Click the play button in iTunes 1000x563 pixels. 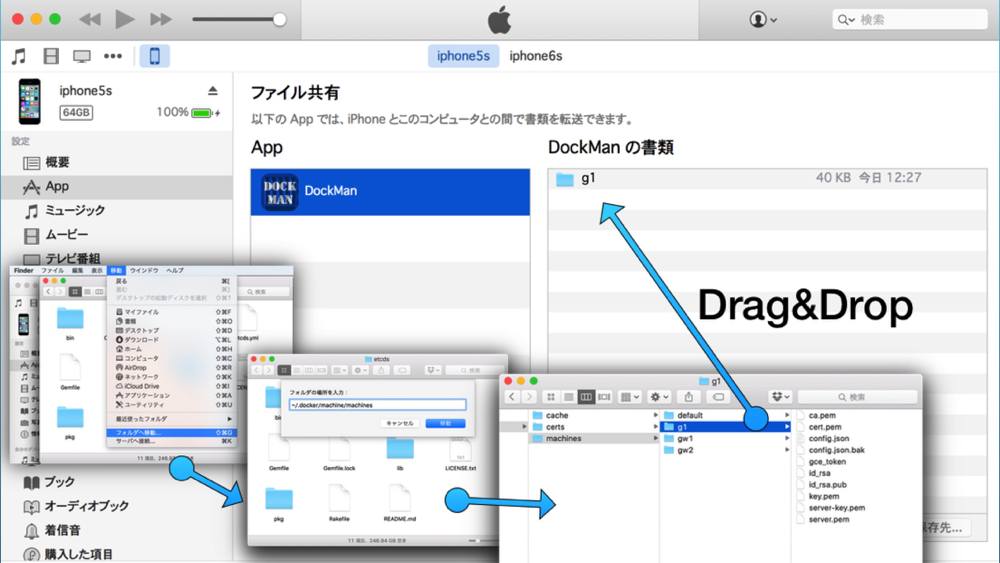[124, 19]
